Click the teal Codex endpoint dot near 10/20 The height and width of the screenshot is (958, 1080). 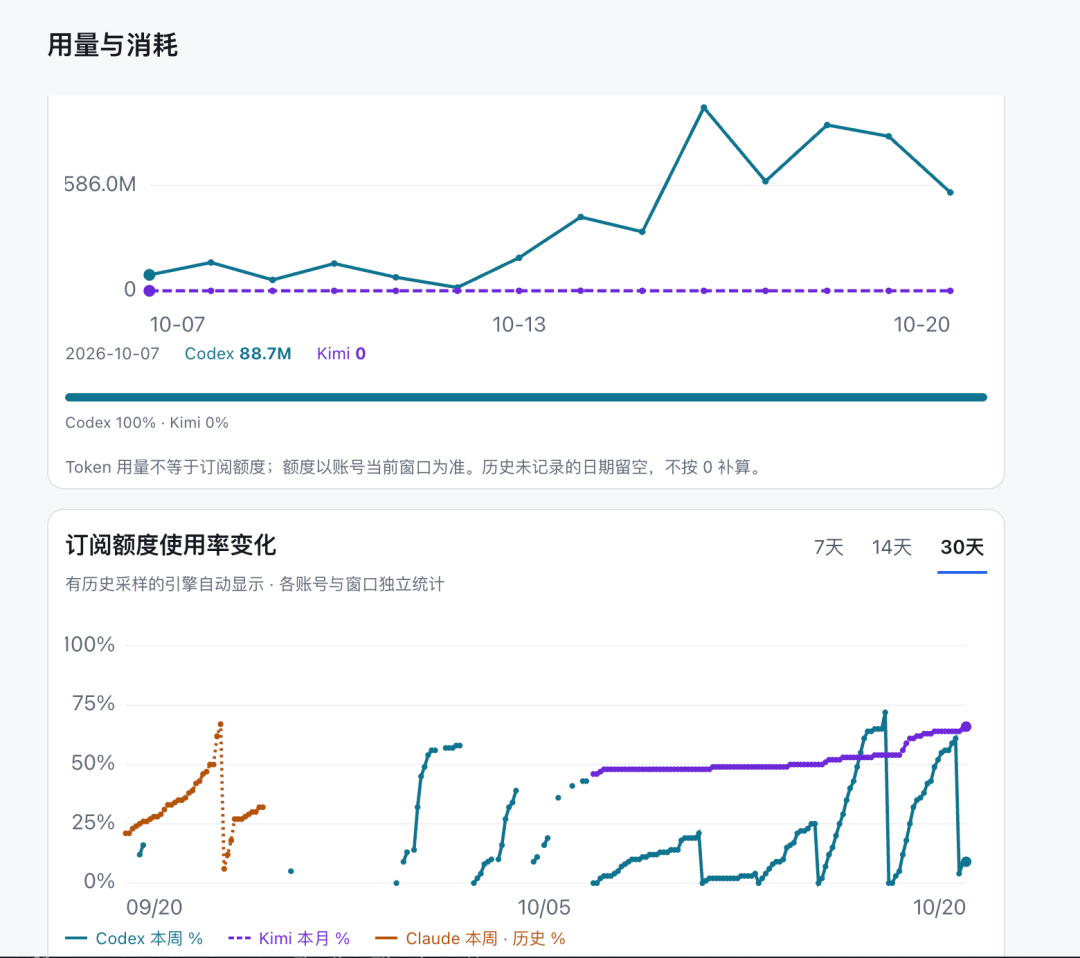pyautogui.click(x=966, y=862)
